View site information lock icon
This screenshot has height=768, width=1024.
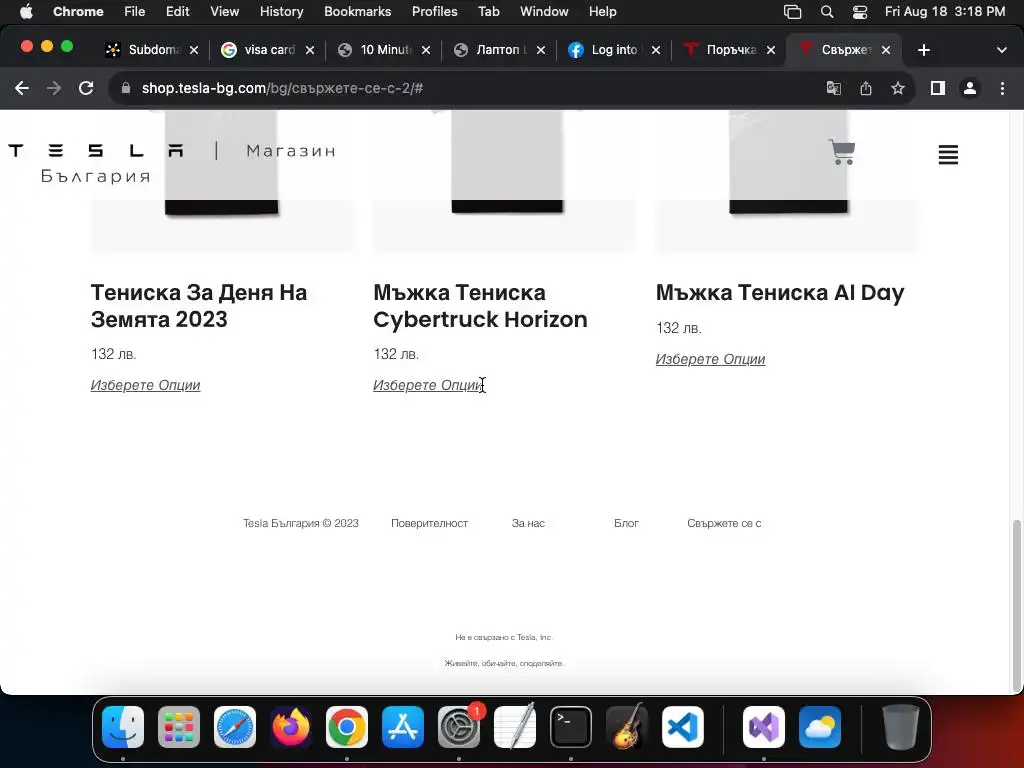point(126,88)
